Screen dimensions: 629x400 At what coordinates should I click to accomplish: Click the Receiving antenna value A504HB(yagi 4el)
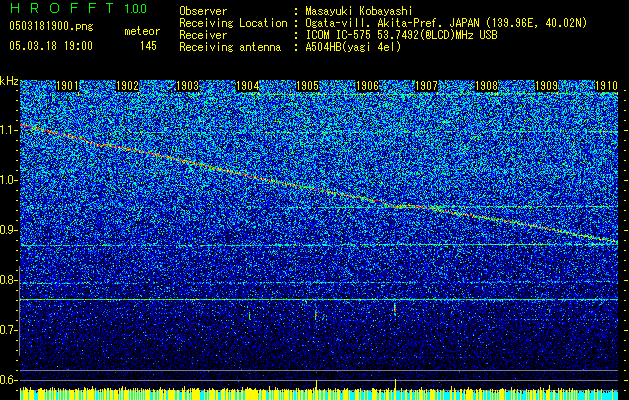click(x=353, y=47)
